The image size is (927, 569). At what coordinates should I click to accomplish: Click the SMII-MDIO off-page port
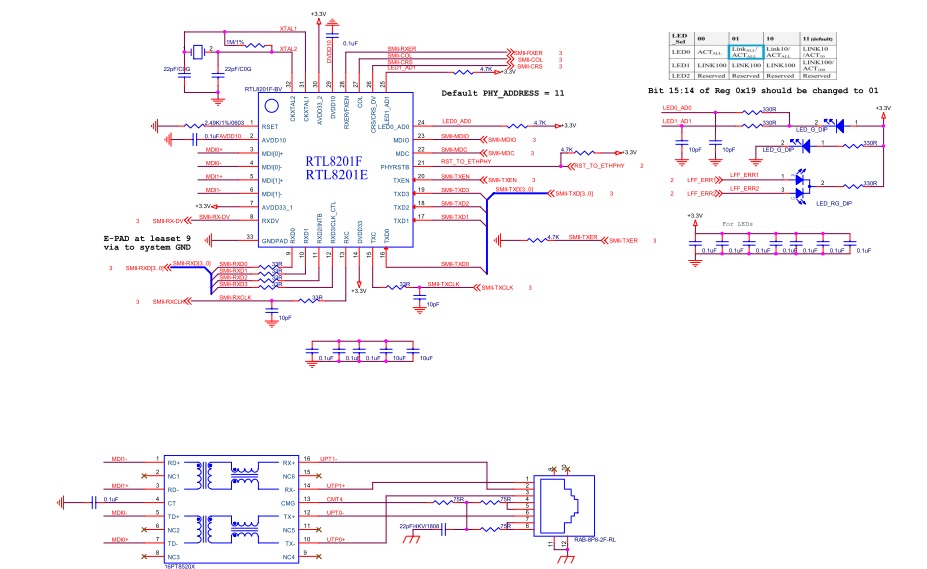click(498, 140)
